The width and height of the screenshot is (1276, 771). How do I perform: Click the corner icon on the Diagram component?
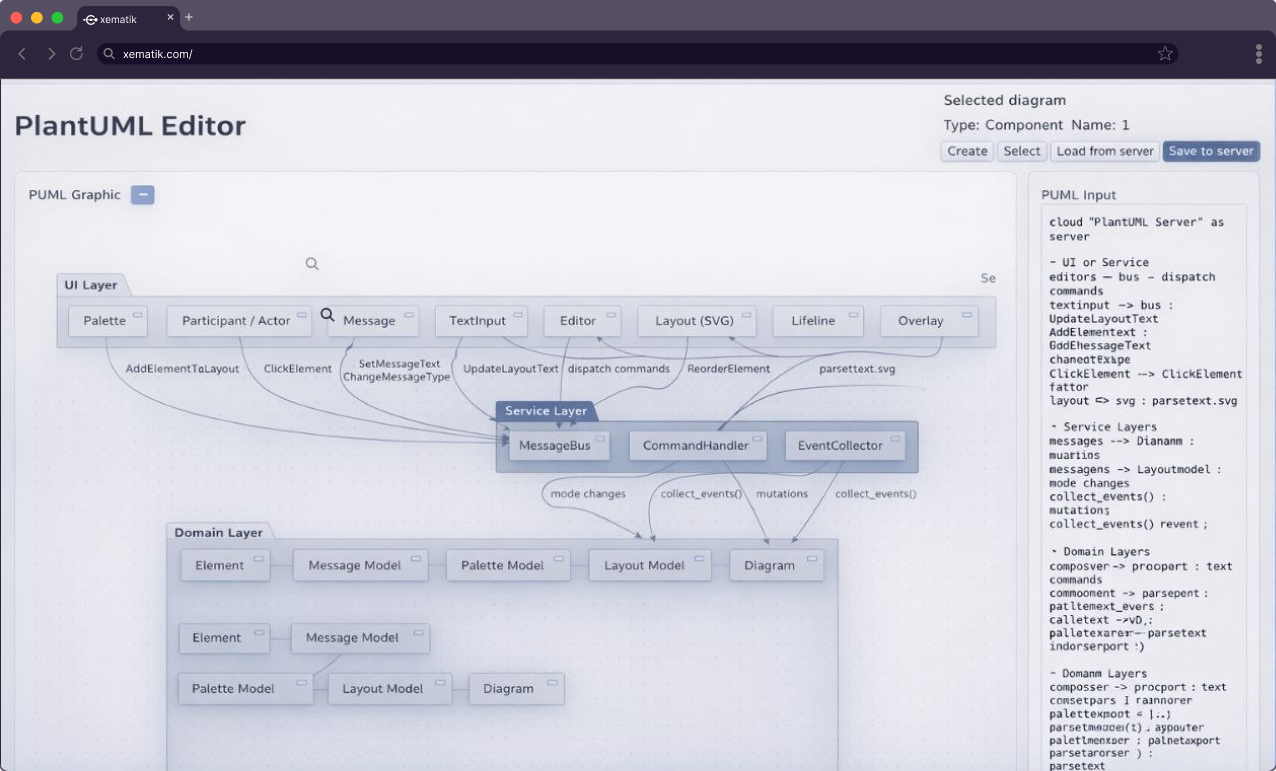(811, 557)
